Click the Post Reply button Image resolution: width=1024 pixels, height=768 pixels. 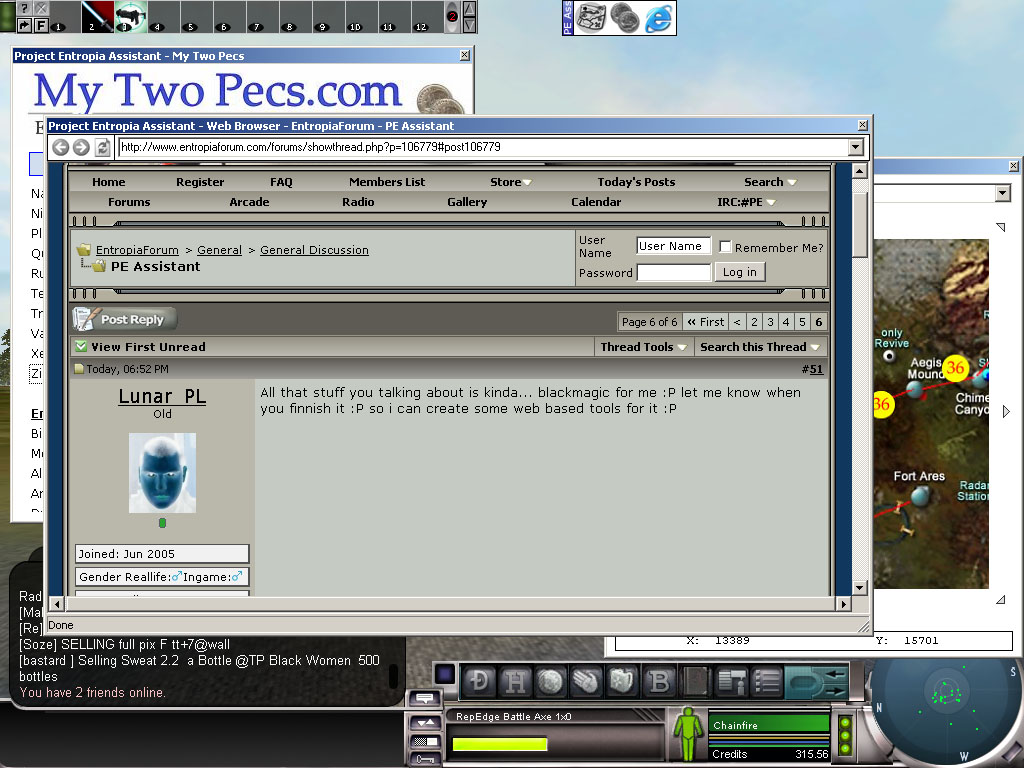pos(124,319)
